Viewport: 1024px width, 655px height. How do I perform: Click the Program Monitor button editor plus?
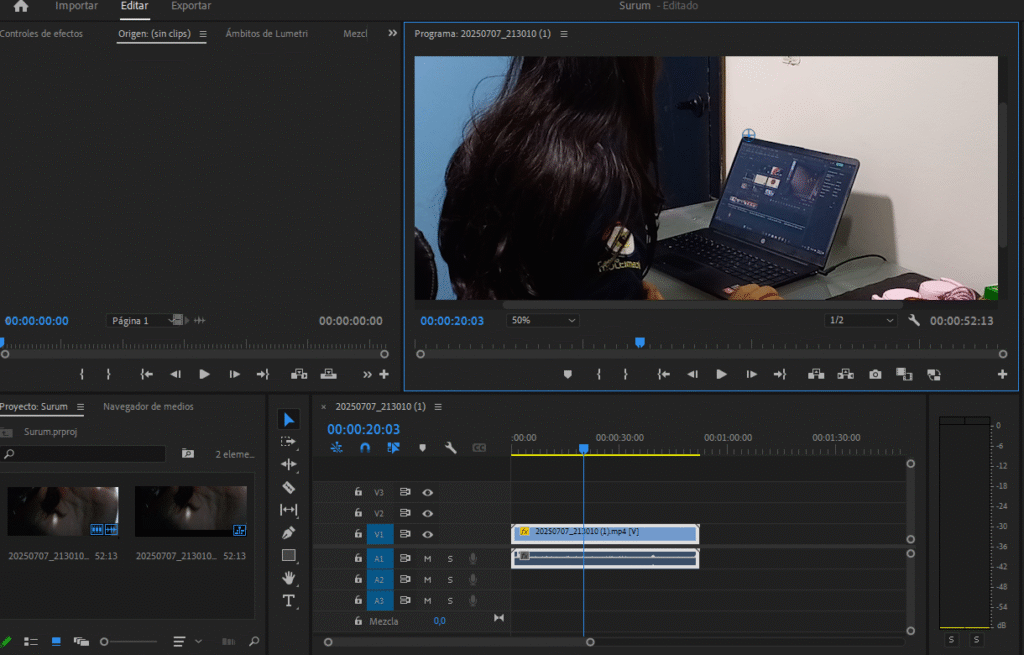point(1002,374)
